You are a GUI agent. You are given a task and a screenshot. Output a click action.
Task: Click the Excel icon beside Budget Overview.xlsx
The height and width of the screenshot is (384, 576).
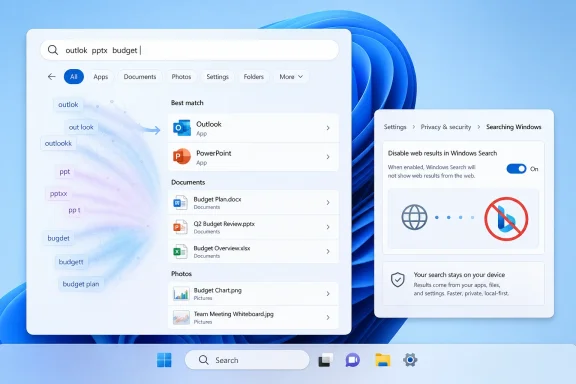tap(180, 251)
